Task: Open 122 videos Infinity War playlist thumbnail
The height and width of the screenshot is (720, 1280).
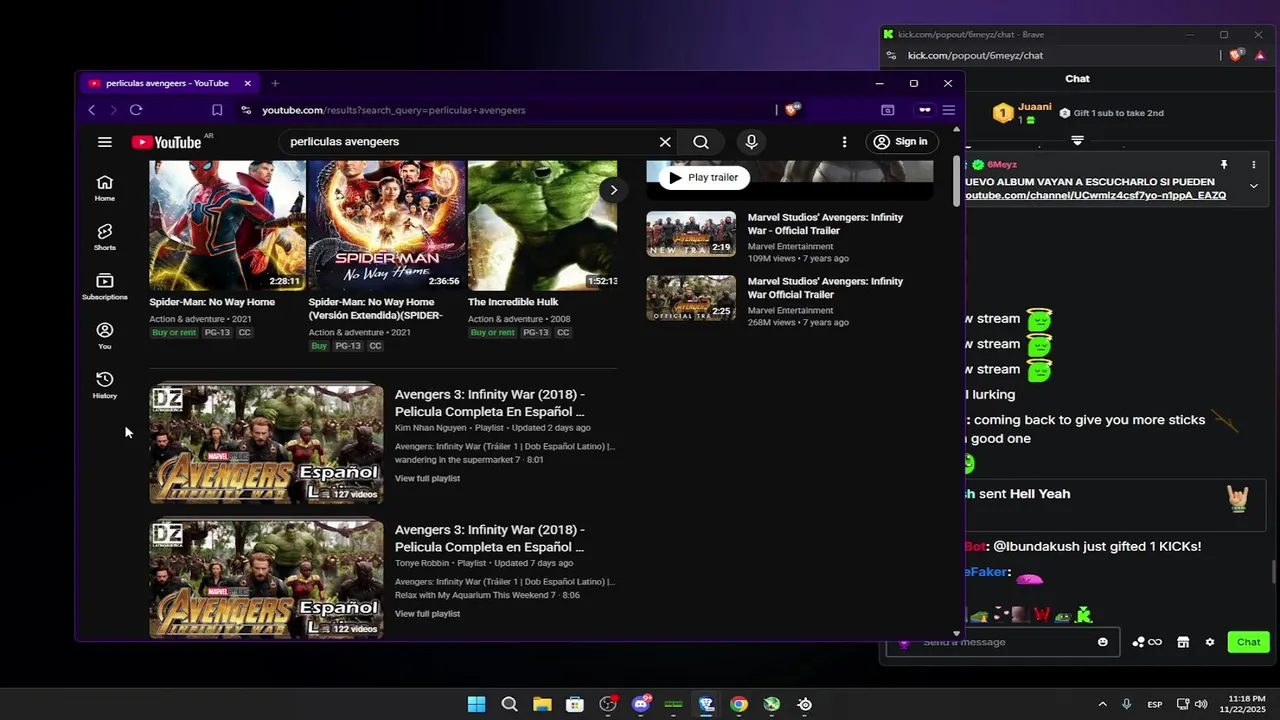Action: point(266,580)
